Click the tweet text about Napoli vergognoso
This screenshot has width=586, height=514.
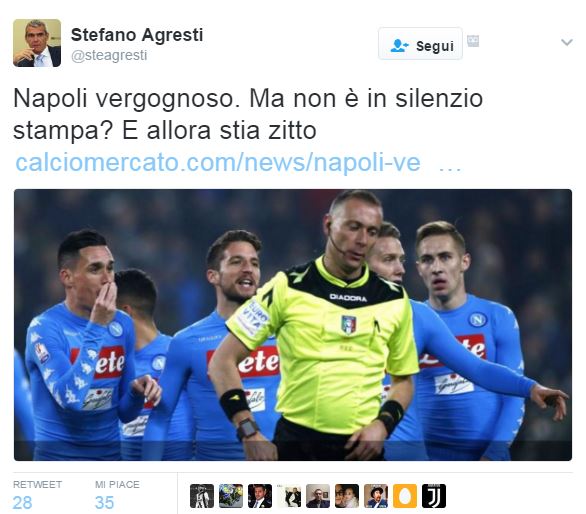(x=248, y=114)
